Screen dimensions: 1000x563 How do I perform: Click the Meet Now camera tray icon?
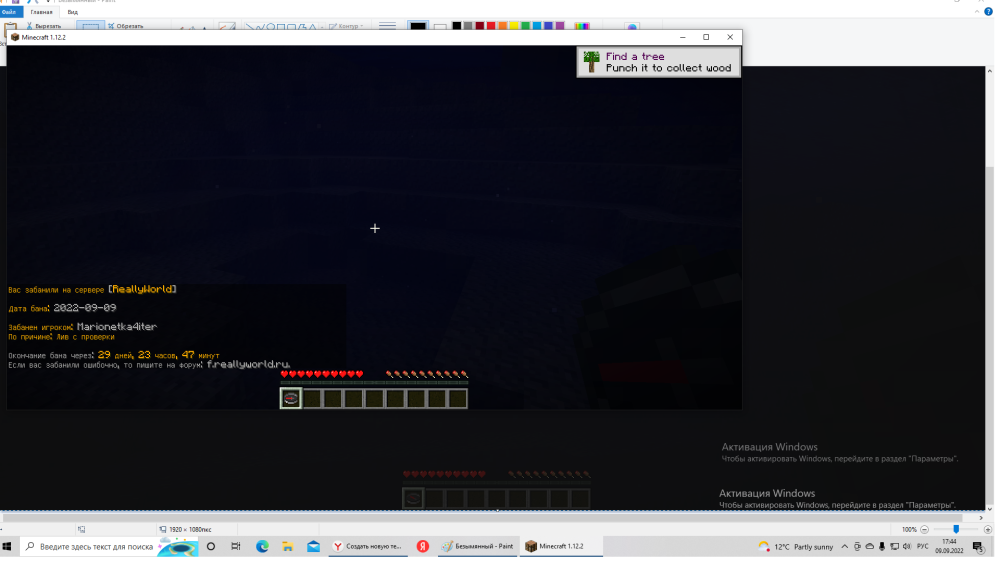pos(858,546)
